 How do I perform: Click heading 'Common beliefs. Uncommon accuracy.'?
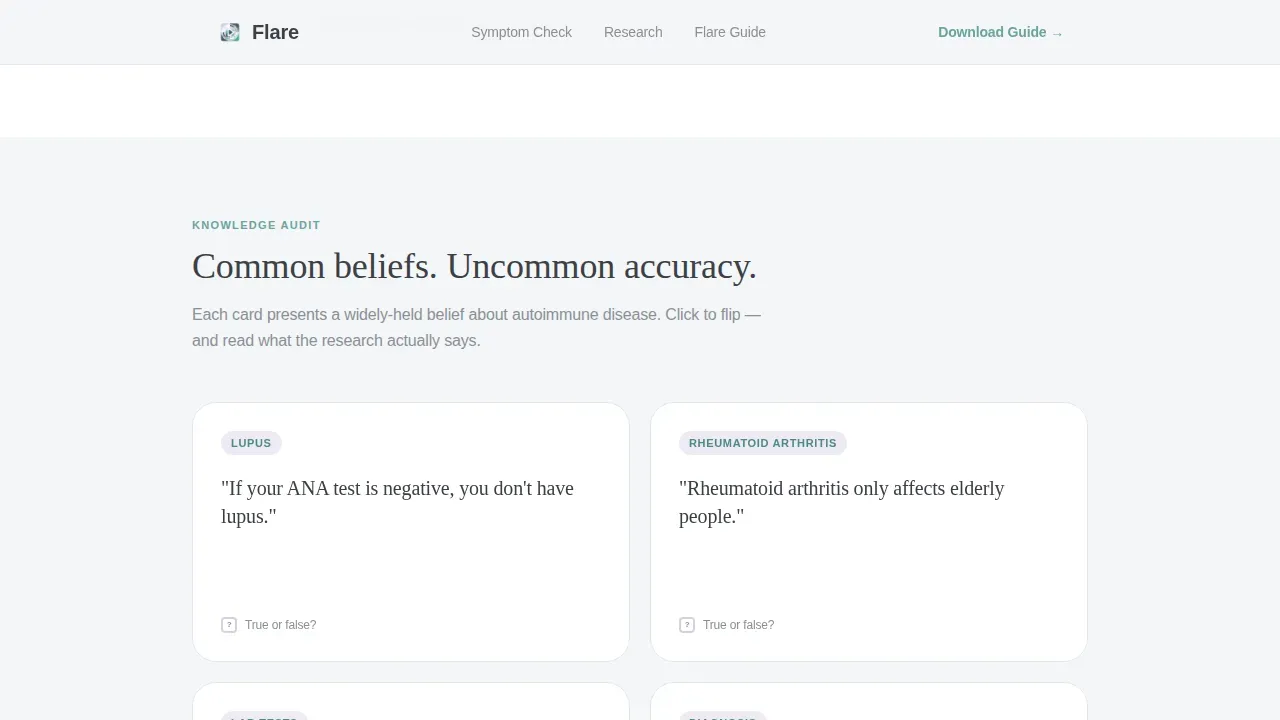pos(474,266)
